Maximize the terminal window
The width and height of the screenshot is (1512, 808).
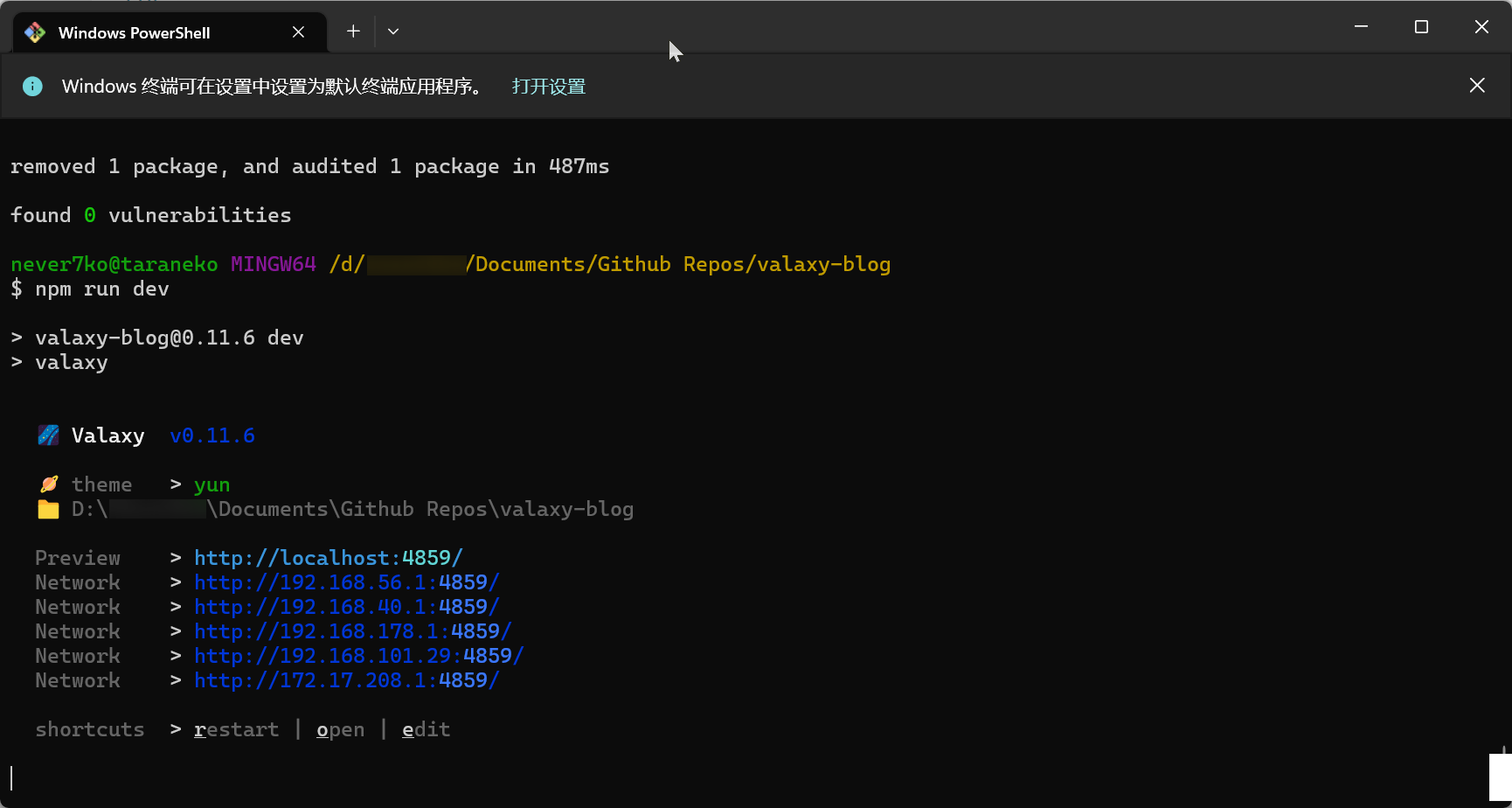click(1421, 27)
